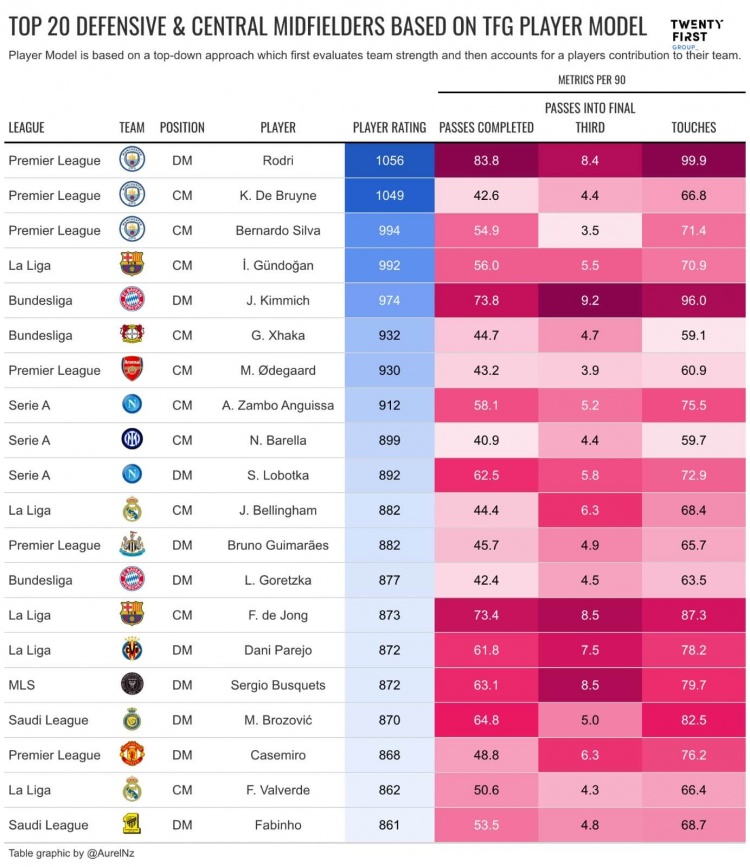The width and height of the screenshot is (750, 867).
Task: Click the Inter Miami crest beside Sergio Busquets
Action: [x=132, y=685]
